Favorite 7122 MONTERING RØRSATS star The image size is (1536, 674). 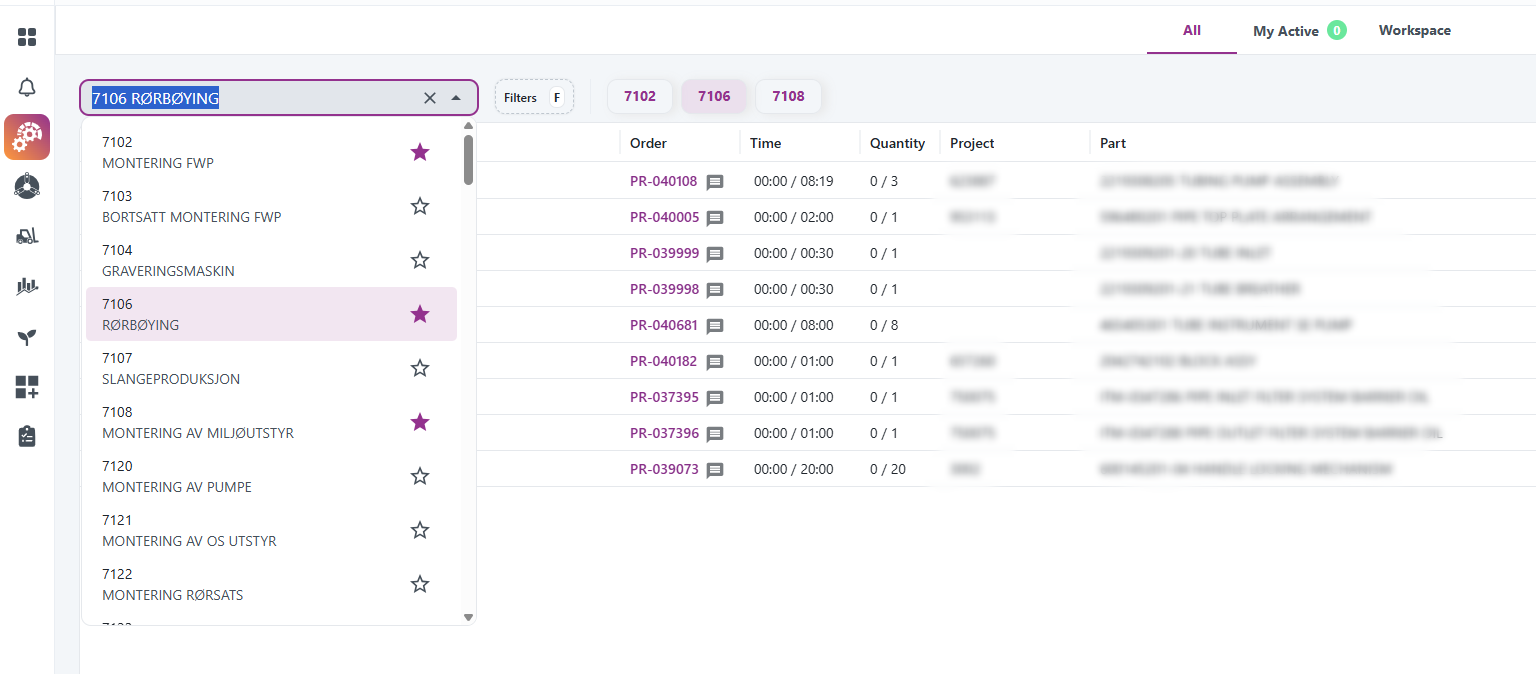click(x=420, y=584)
